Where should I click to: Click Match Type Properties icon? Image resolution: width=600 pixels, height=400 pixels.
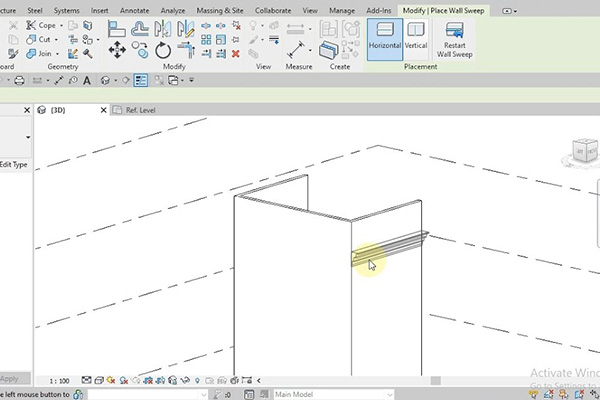pos(13,54)
